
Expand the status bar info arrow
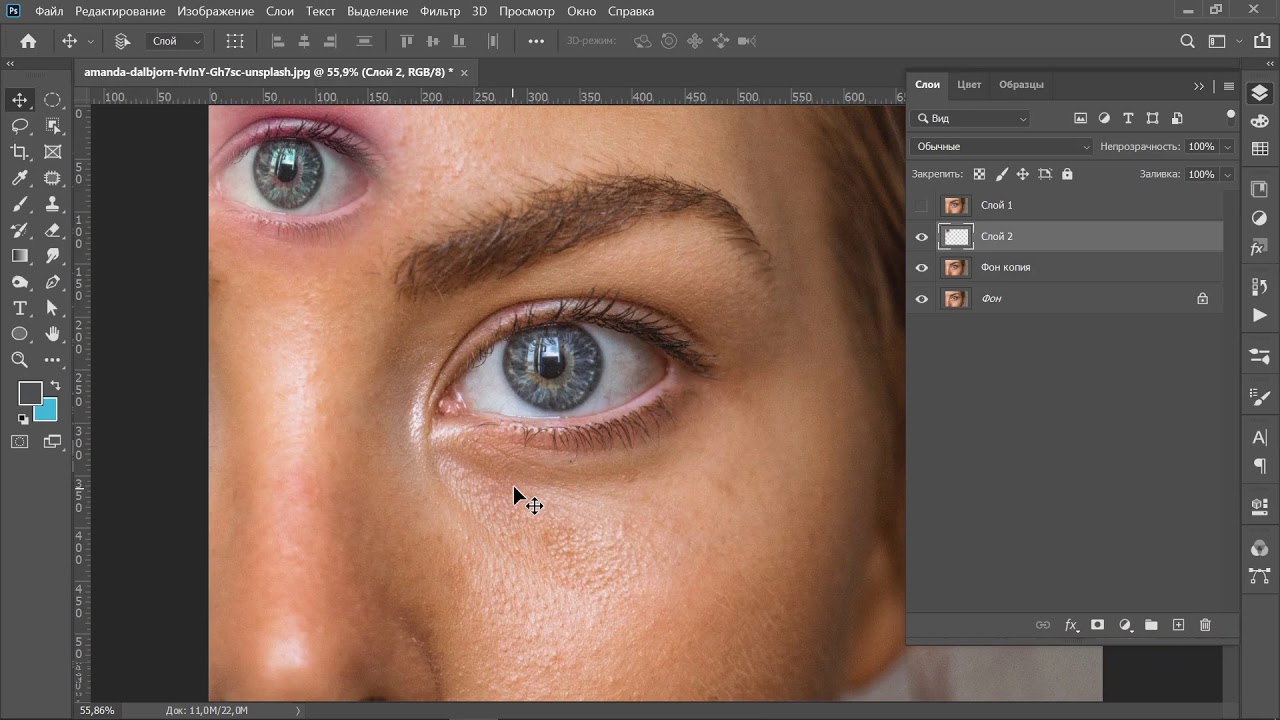tap(298, 711)
